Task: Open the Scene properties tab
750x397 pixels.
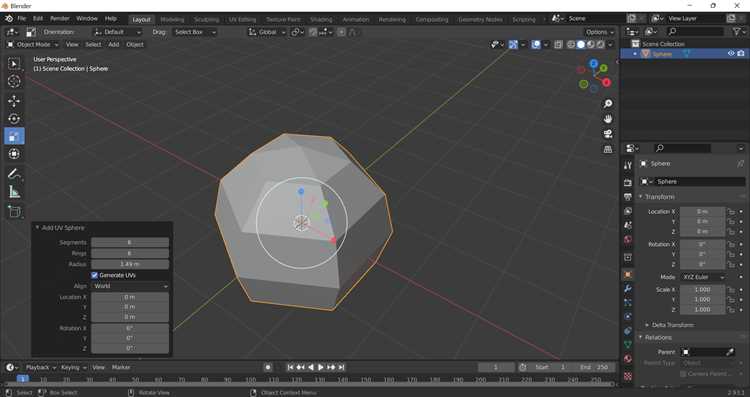Action: [628, 225]
